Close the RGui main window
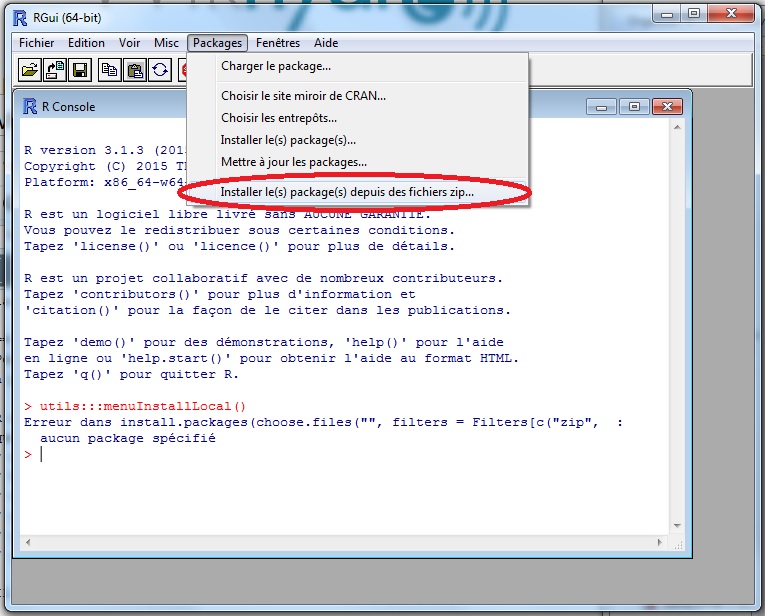 pos(731,14)
